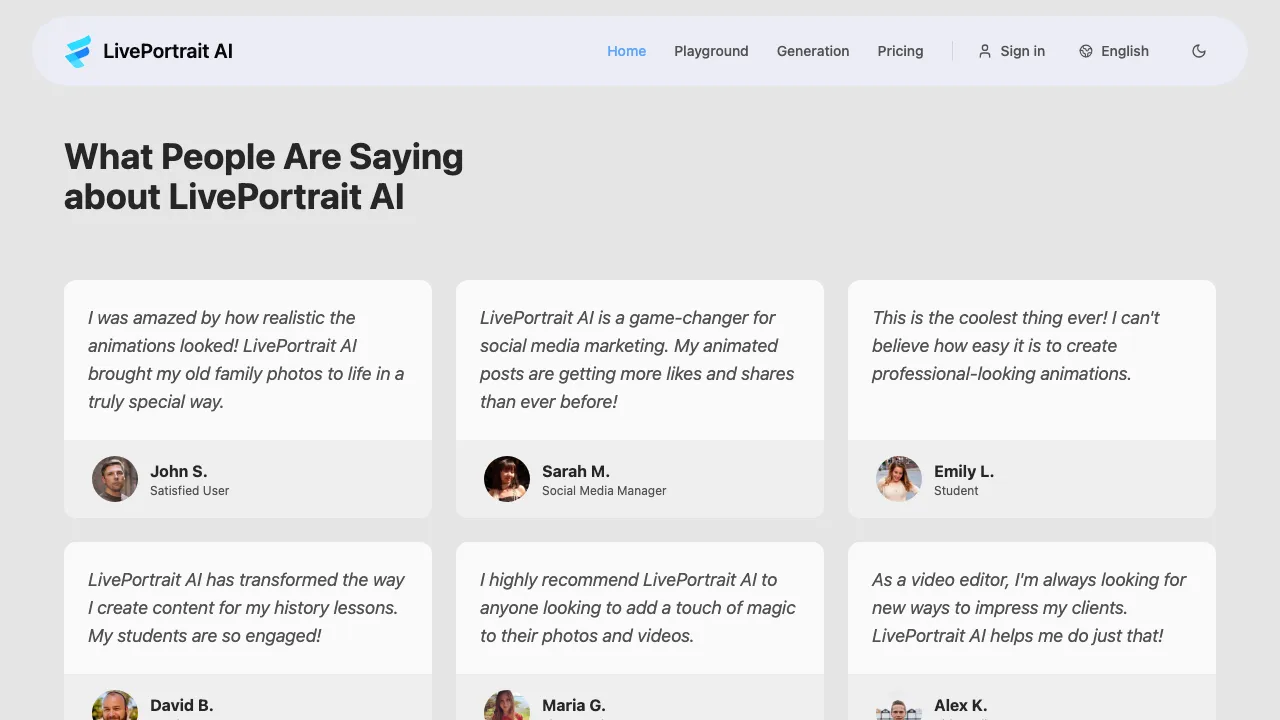Click the Emily L. testimonial card
The height and width of the screenshot is (720, 1280).
click(1031, 398)
